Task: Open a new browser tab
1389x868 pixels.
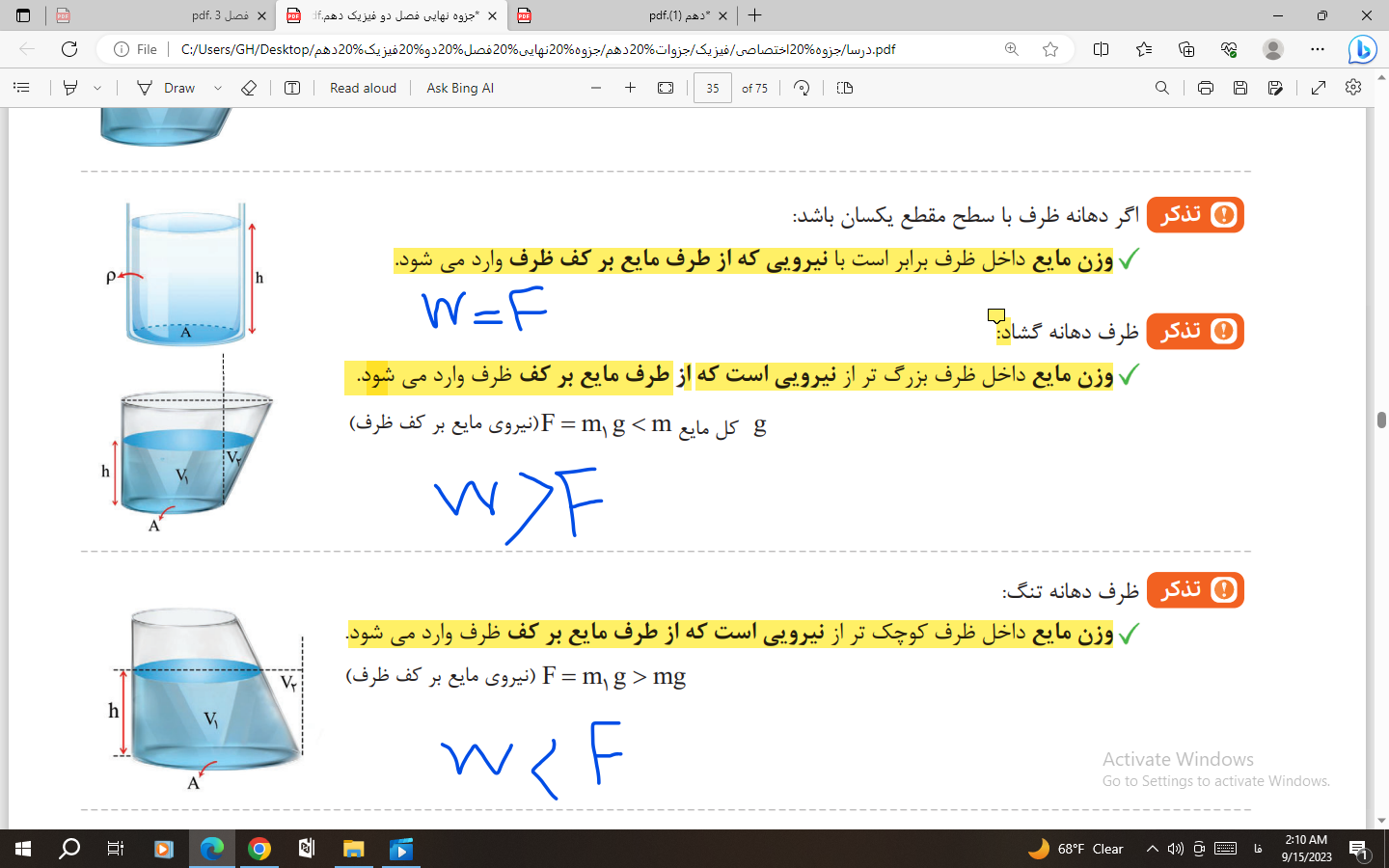Action: coord(755,15)
